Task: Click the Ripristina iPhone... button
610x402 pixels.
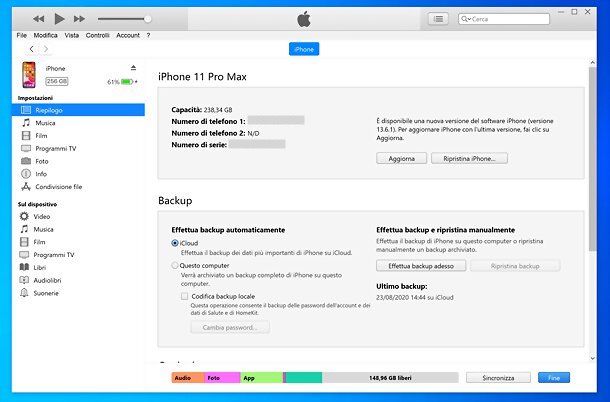Action: pos(469,158)
